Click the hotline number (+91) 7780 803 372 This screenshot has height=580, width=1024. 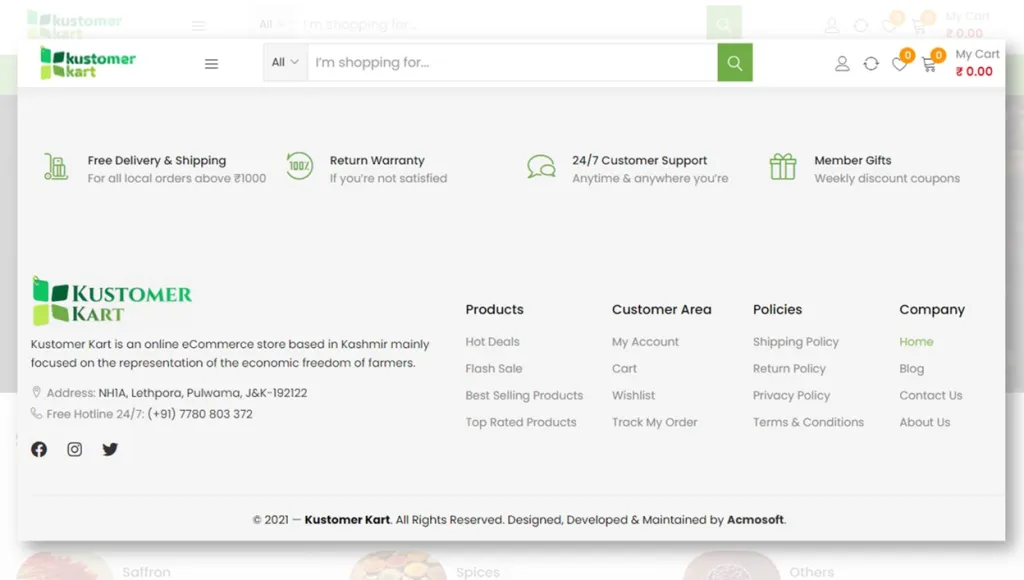(x=200, y=413)
